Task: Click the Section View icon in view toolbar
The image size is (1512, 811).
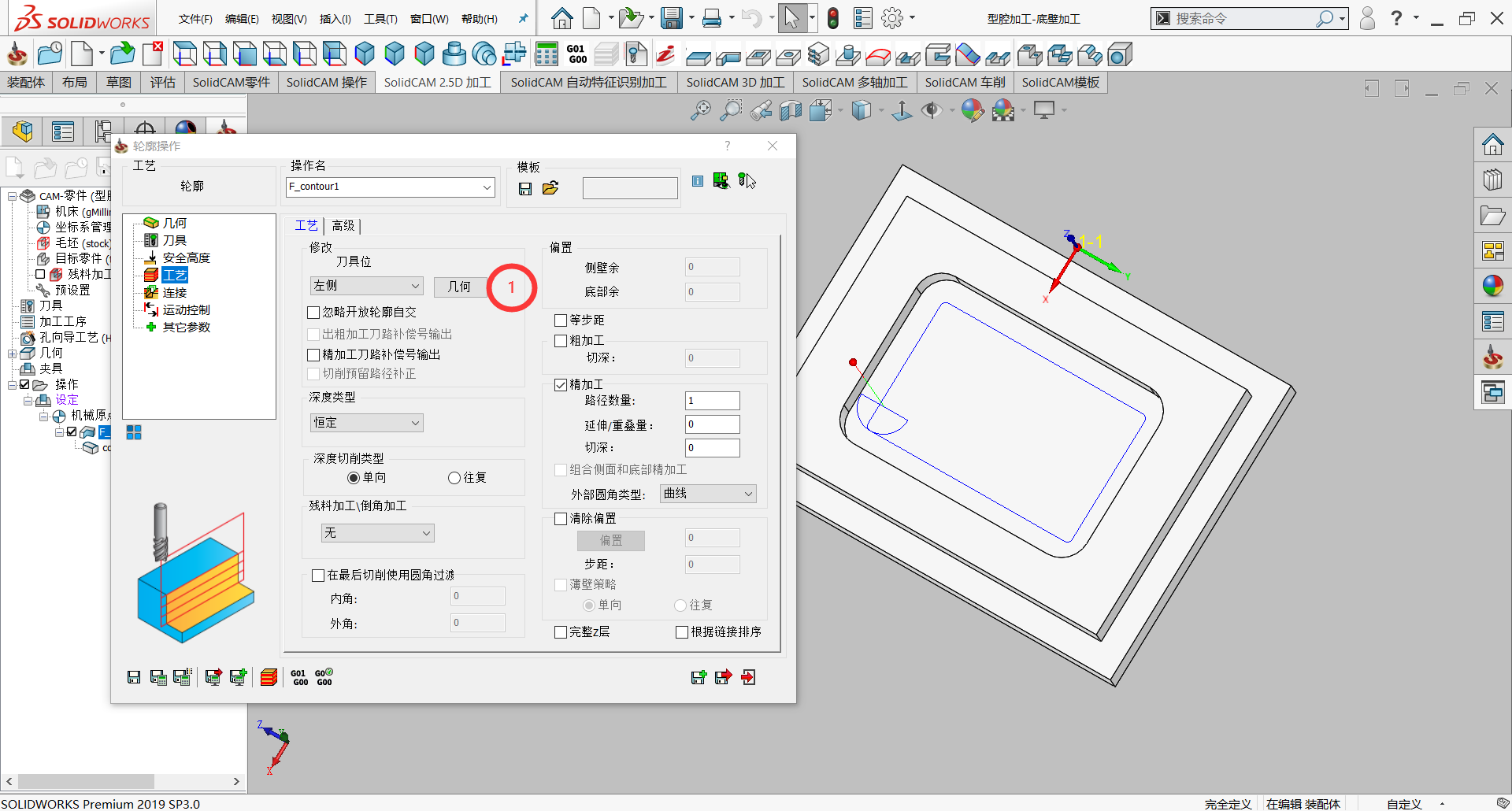Action: coord(791,110)
